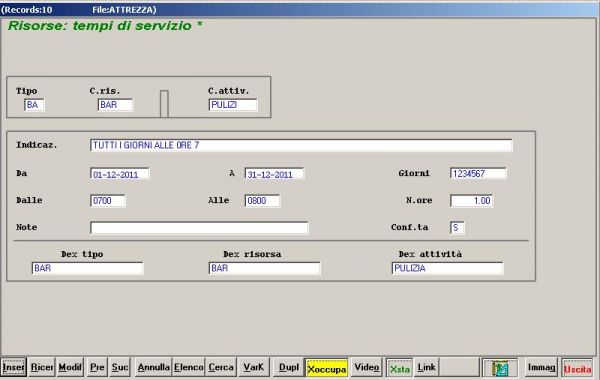The image size is (600, 380).
Task: Open the Ricer search button
Action: pyautogui.click(x=42, y=367)
